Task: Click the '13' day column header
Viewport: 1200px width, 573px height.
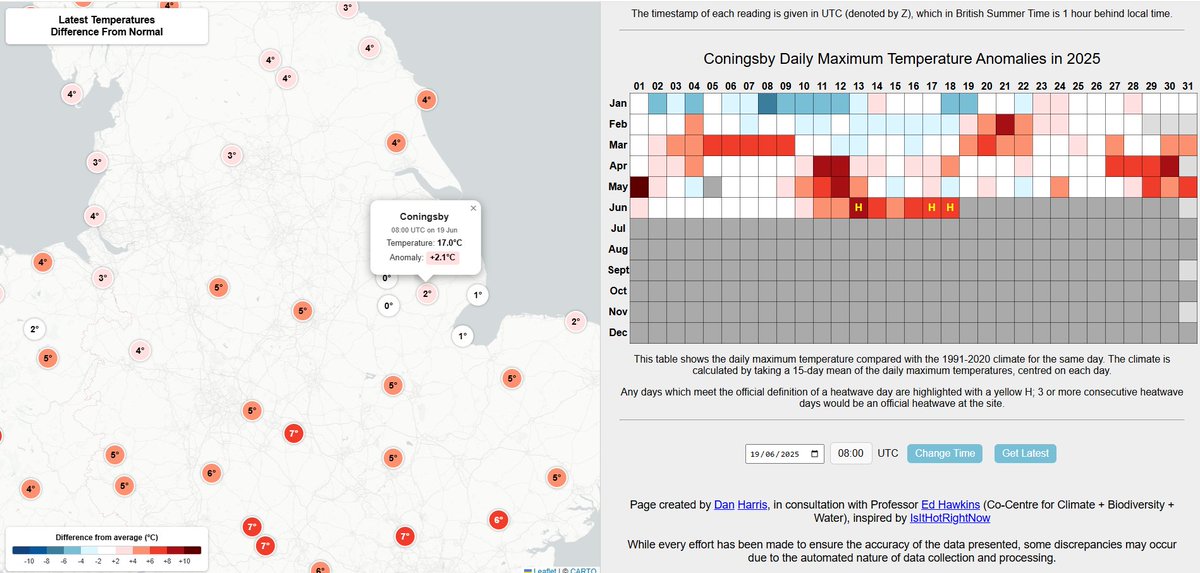Action: point(859,85)
